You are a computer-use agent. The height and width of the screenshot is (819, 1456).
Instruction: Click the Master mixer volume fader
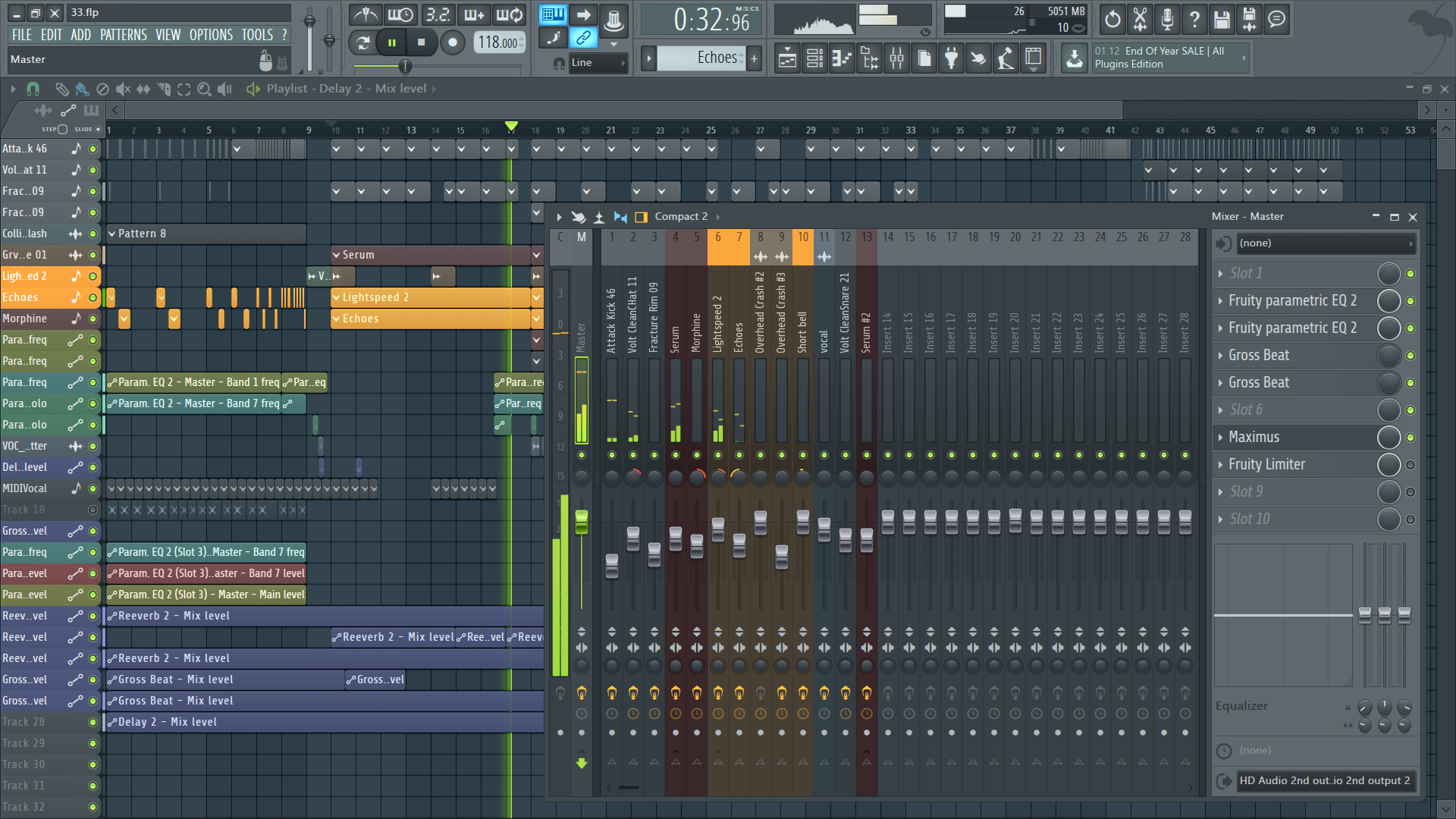click(582, 521)
